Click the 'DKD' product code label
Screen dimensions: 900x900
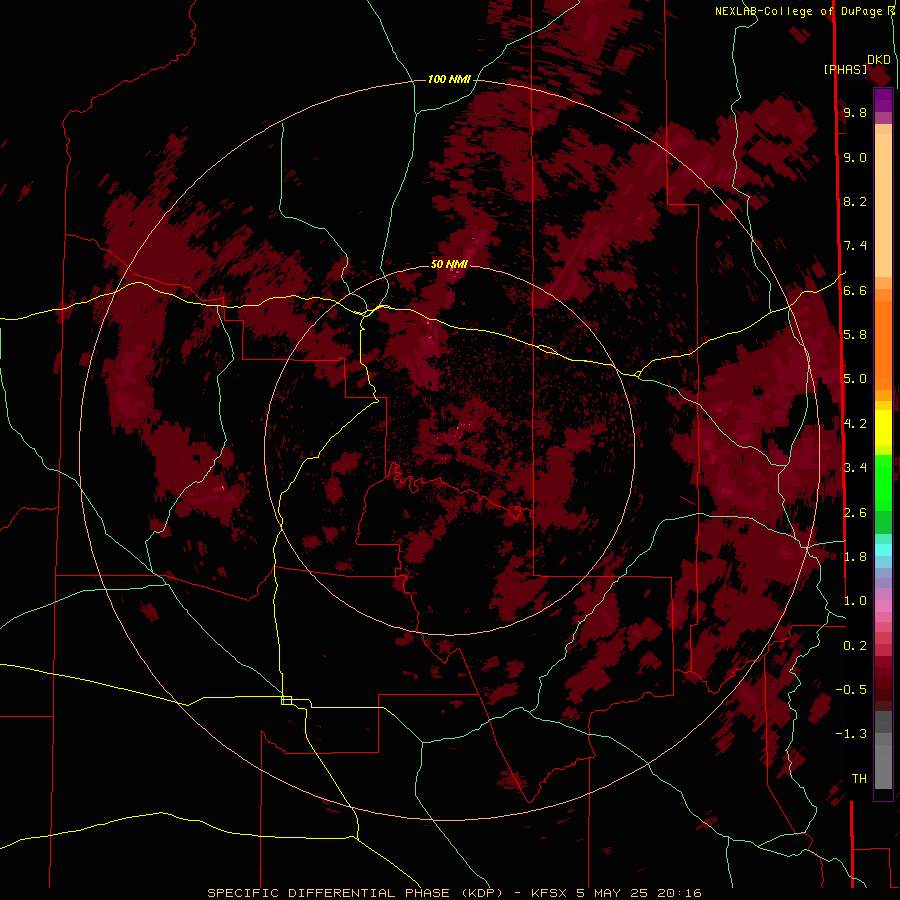[x=879, y=60]
